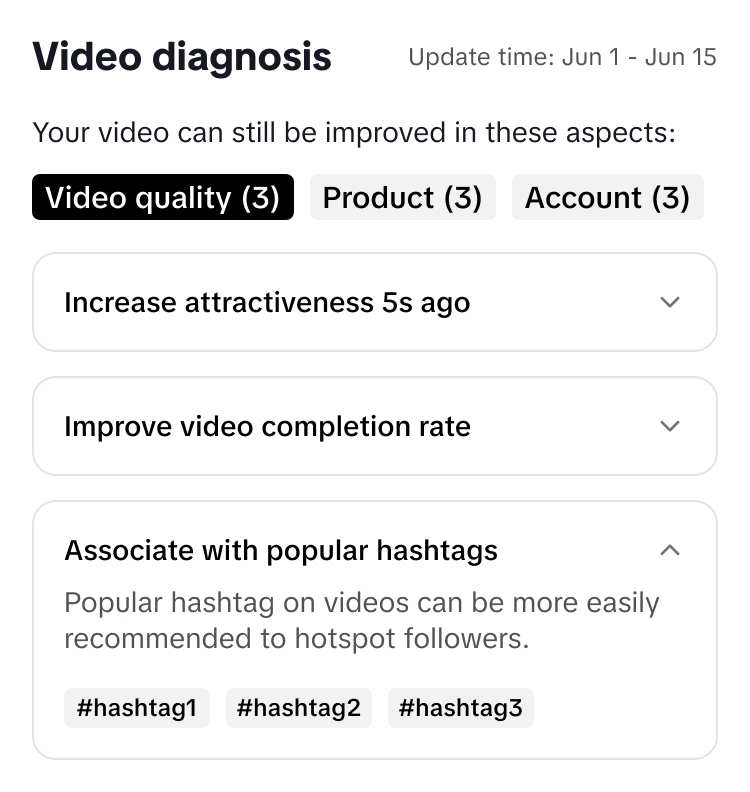The width and height of the screenshot is (750, 792).
Task: Expand the Increase attractiveness chevron
Action: 670,302
